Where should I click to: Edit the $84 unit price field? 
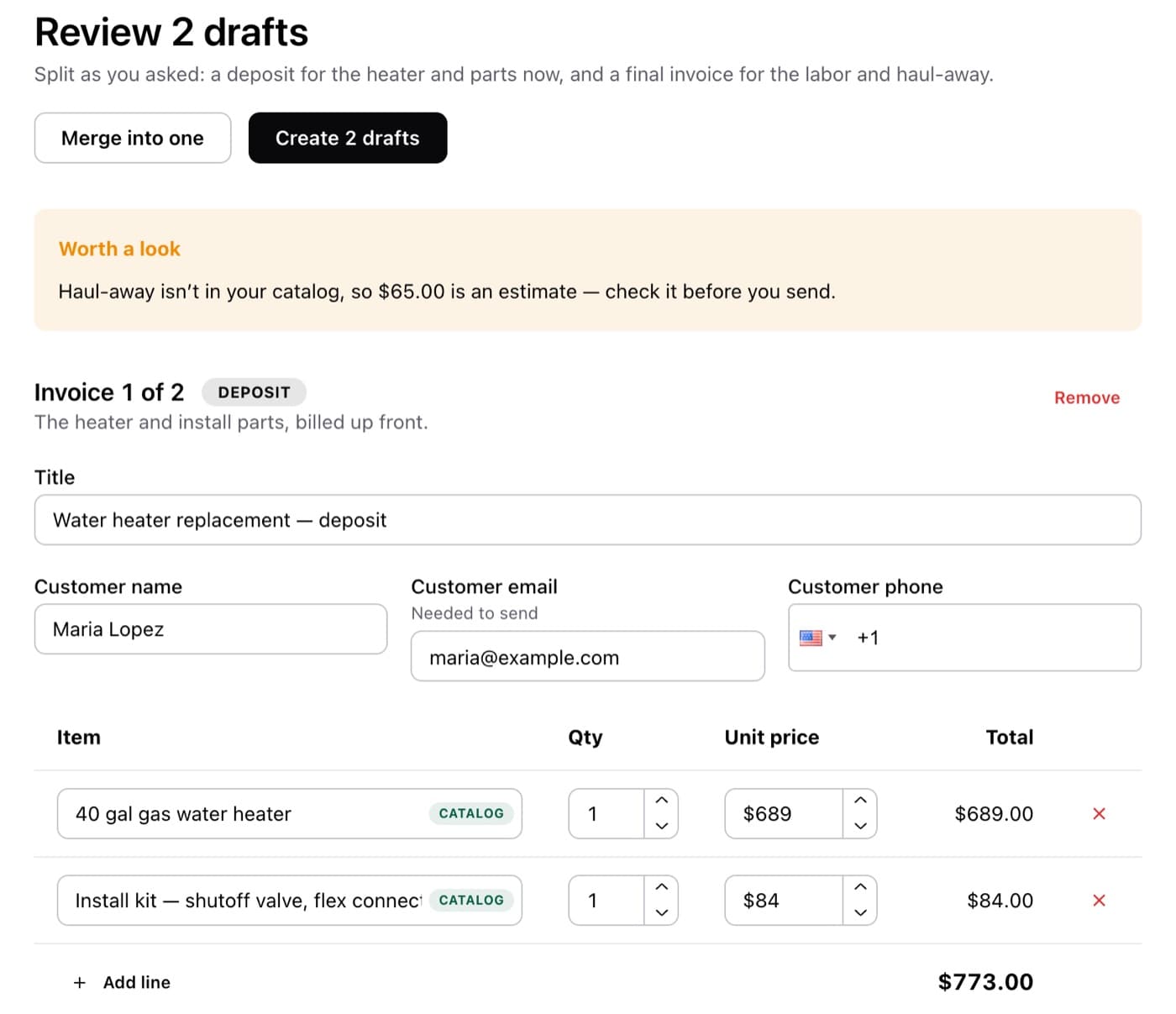point(784,901)
